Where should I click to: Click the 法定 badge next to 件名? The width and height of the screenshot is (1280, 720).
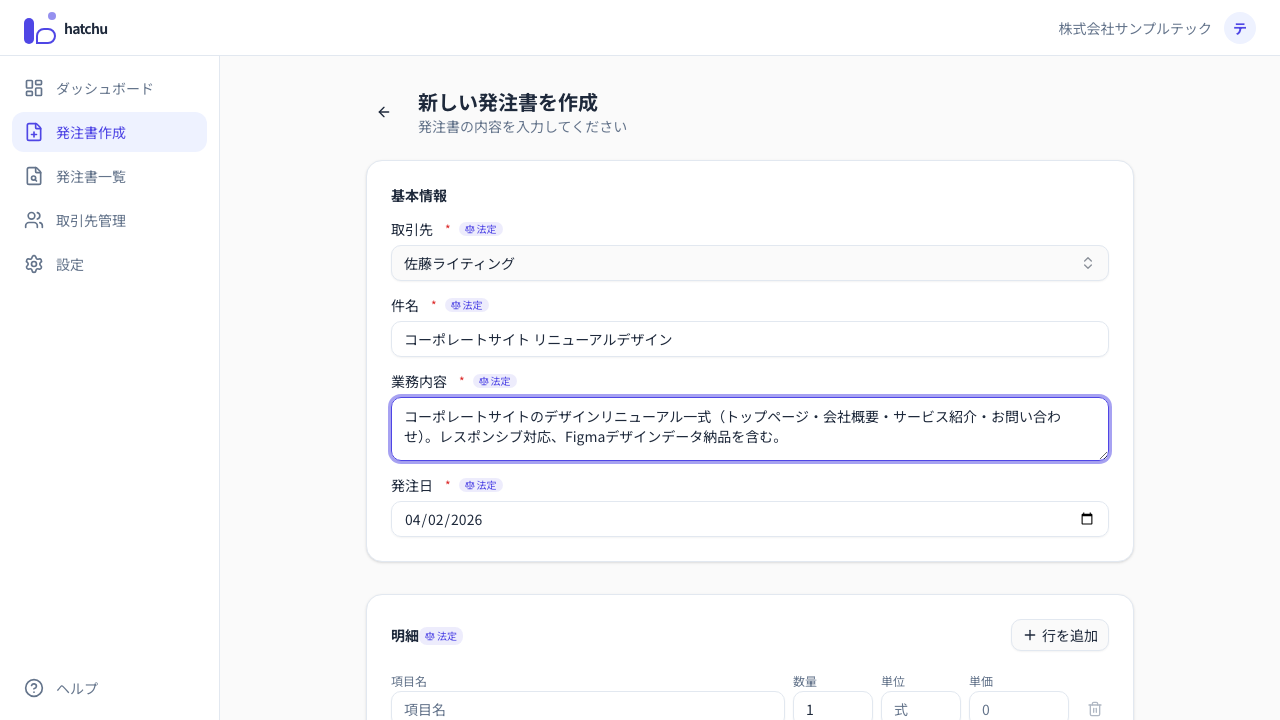pyautogui.click(x=467, y=305)
